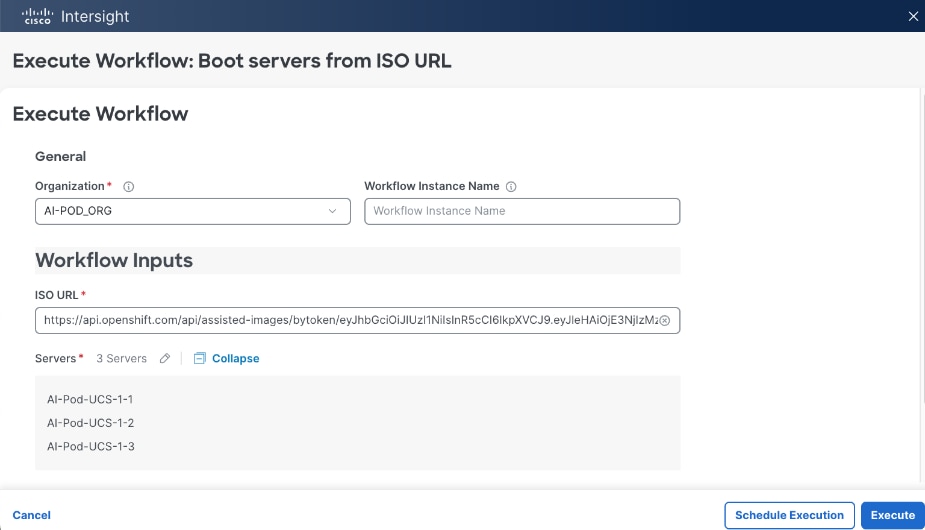
Task: Click the General section heading
Action: tap(61, 156)
